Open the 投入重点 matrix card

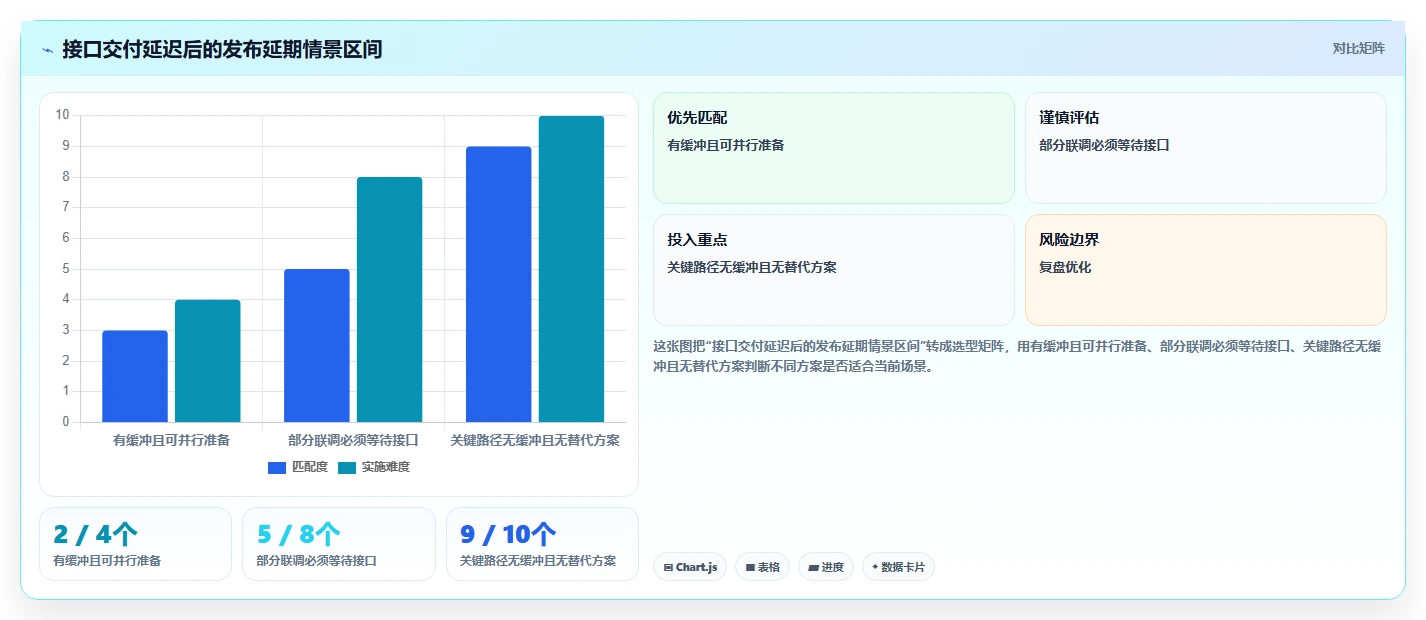coord(834,270)
